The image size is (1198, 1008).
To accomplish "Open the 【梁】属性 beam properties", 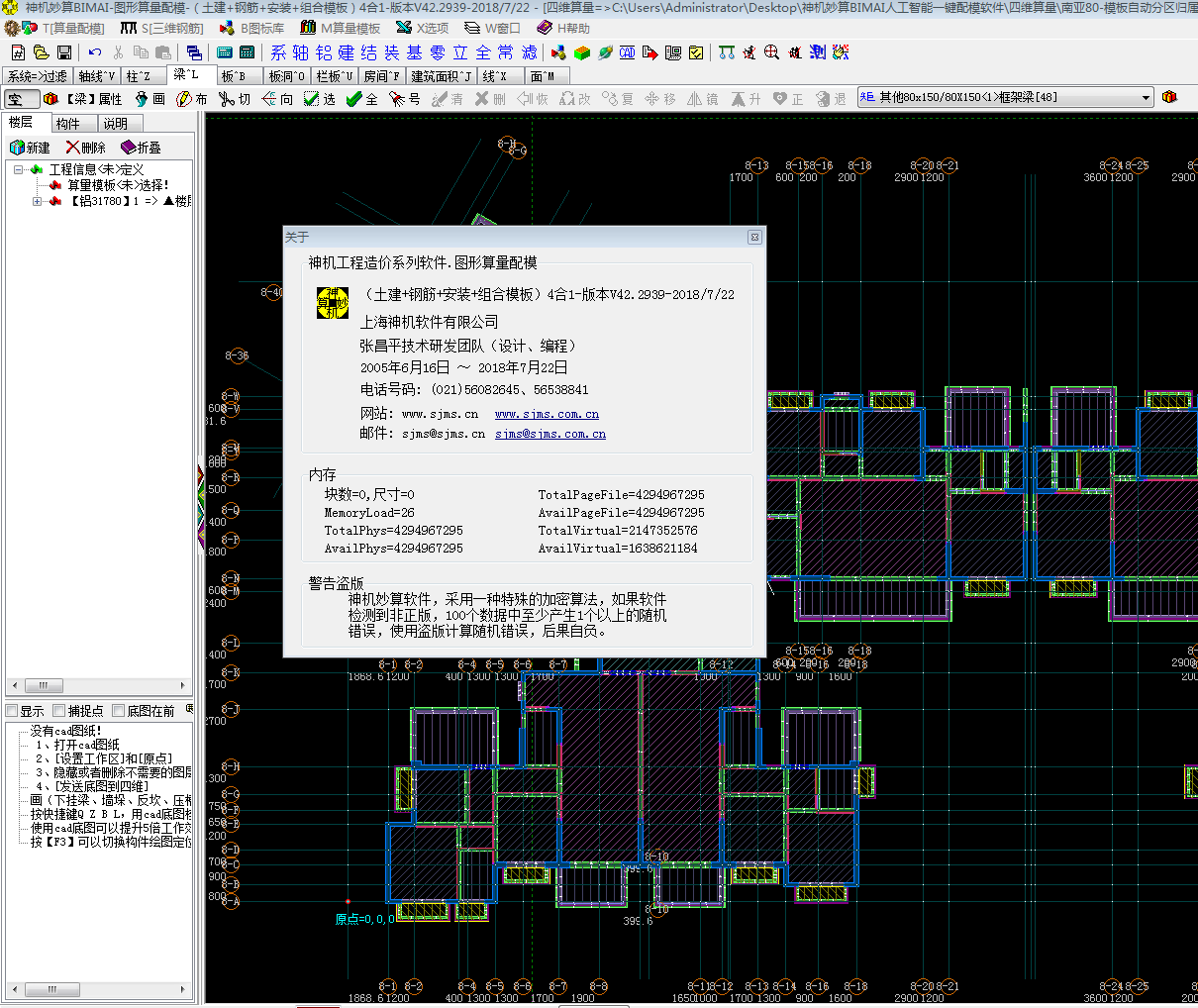I will click(x=83, y=99).
